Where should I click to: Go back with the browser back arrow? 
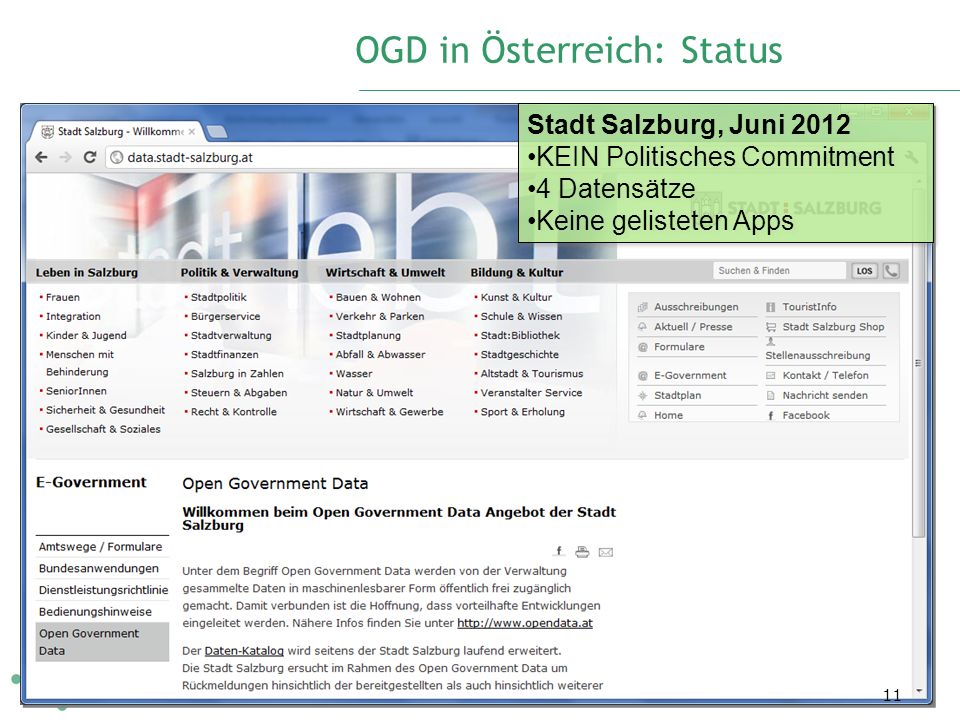[41, 157]
